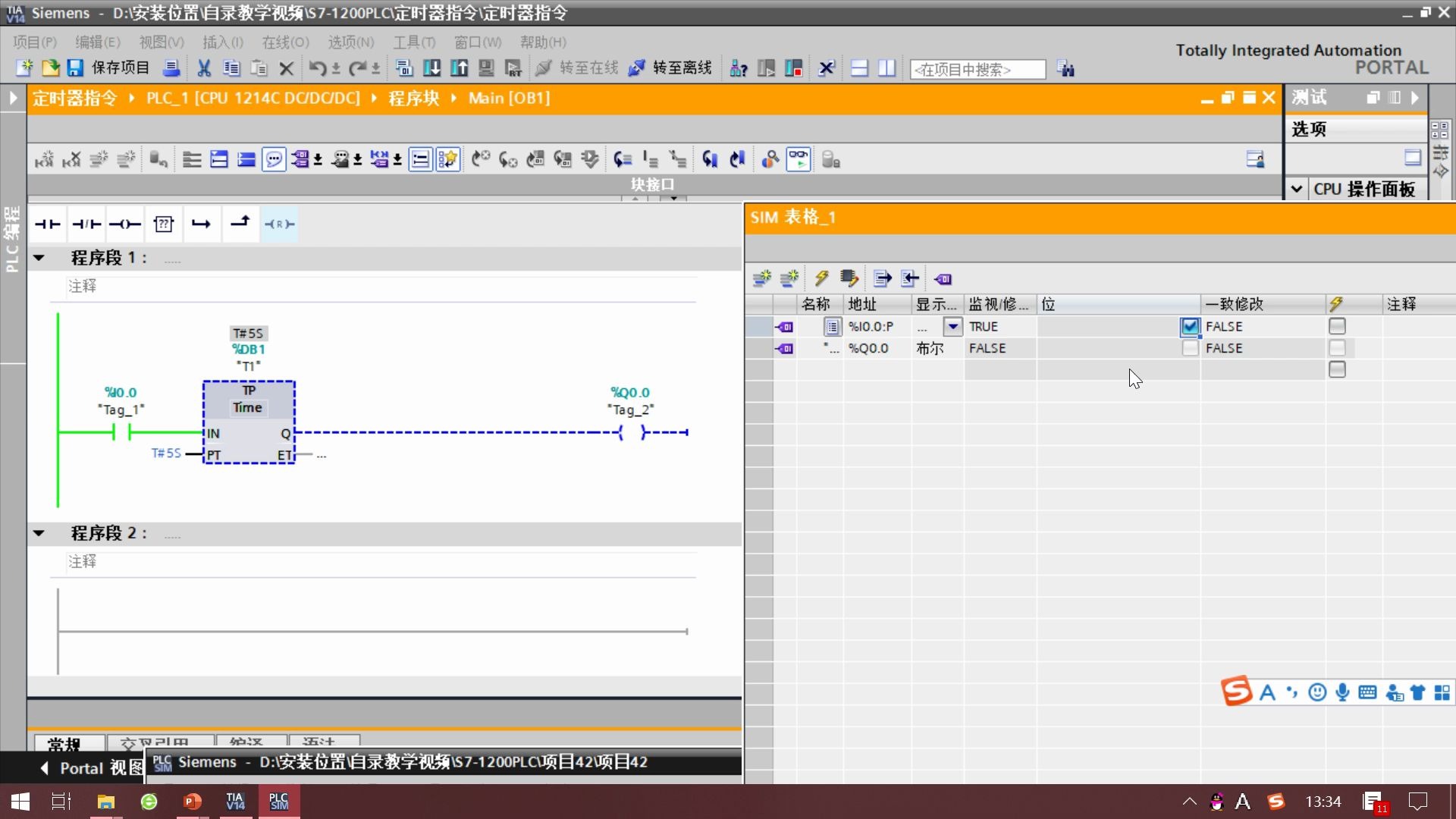Switch to Portal 视图
The image size is (1456, 819).
92,768
